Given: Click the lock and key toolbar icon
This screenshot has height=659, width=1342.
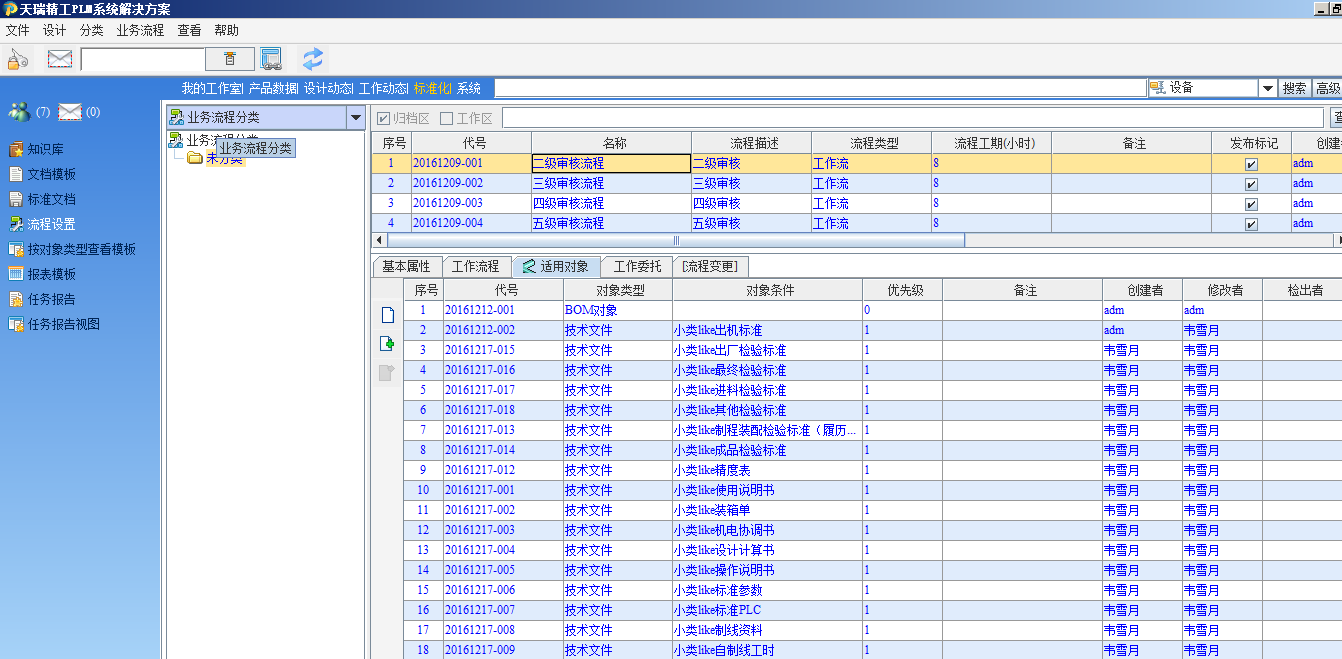Looking at the screenshot, I should coord(18,59).
